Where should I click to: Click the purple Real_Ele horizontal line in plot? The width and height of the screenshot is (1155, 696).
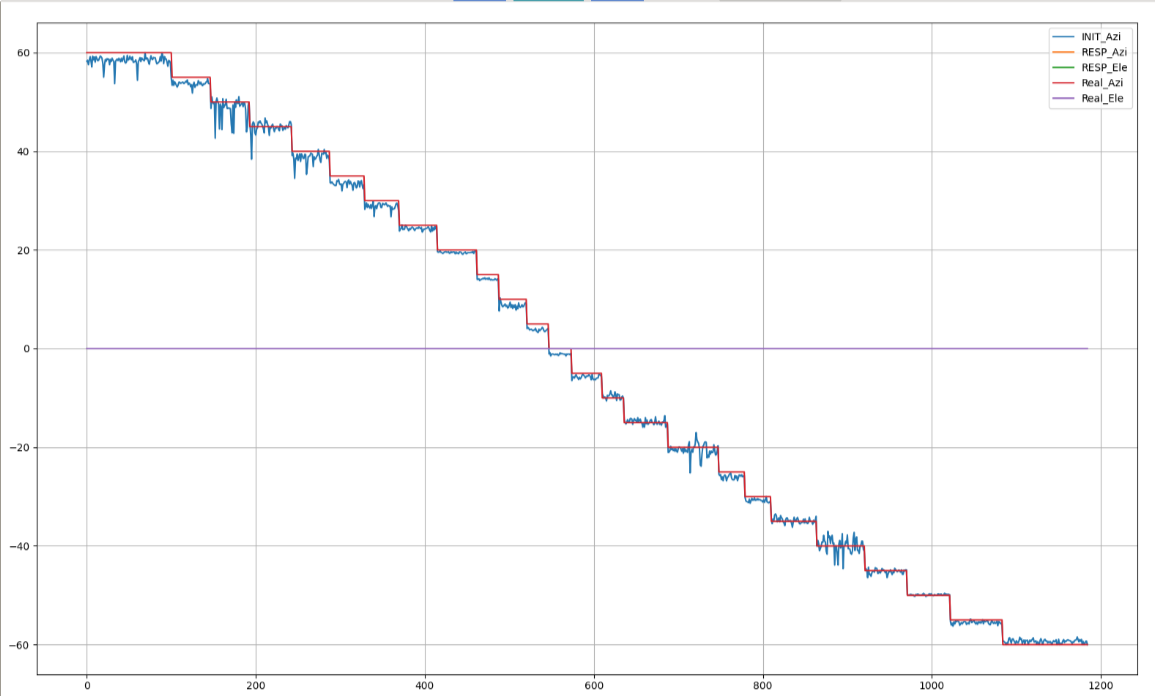pos(587,348)
